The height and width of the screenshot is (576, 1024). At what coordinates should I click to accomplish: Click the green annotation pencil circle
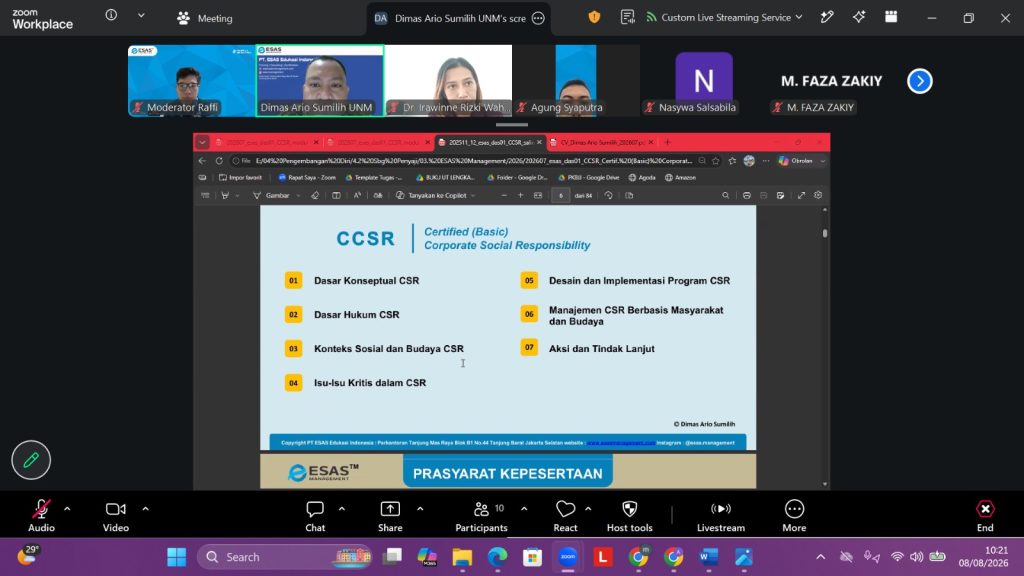coord(31,460)
